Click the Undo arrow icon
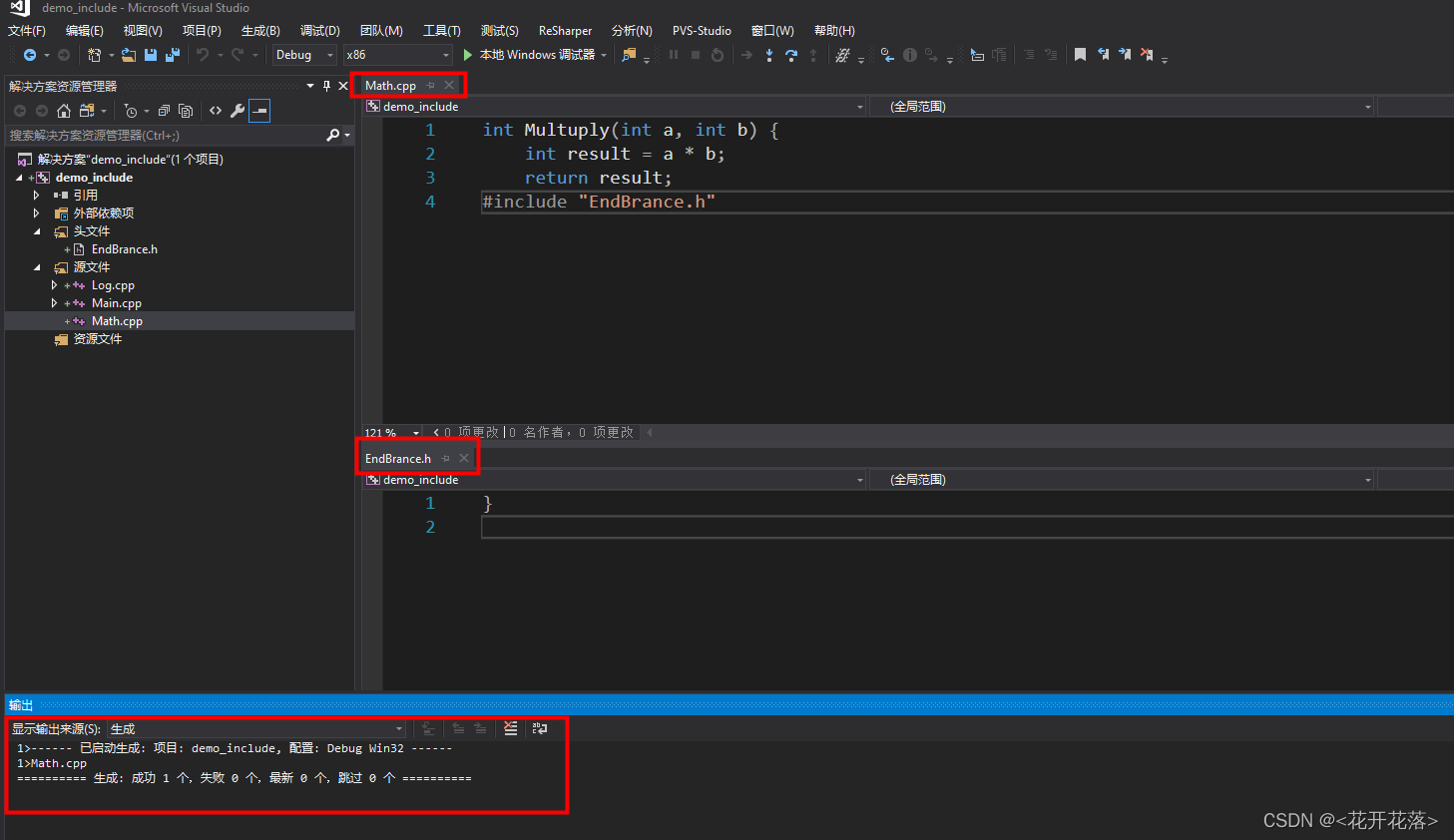This screenshot has width=1454, height=840. tap(203, 55)
